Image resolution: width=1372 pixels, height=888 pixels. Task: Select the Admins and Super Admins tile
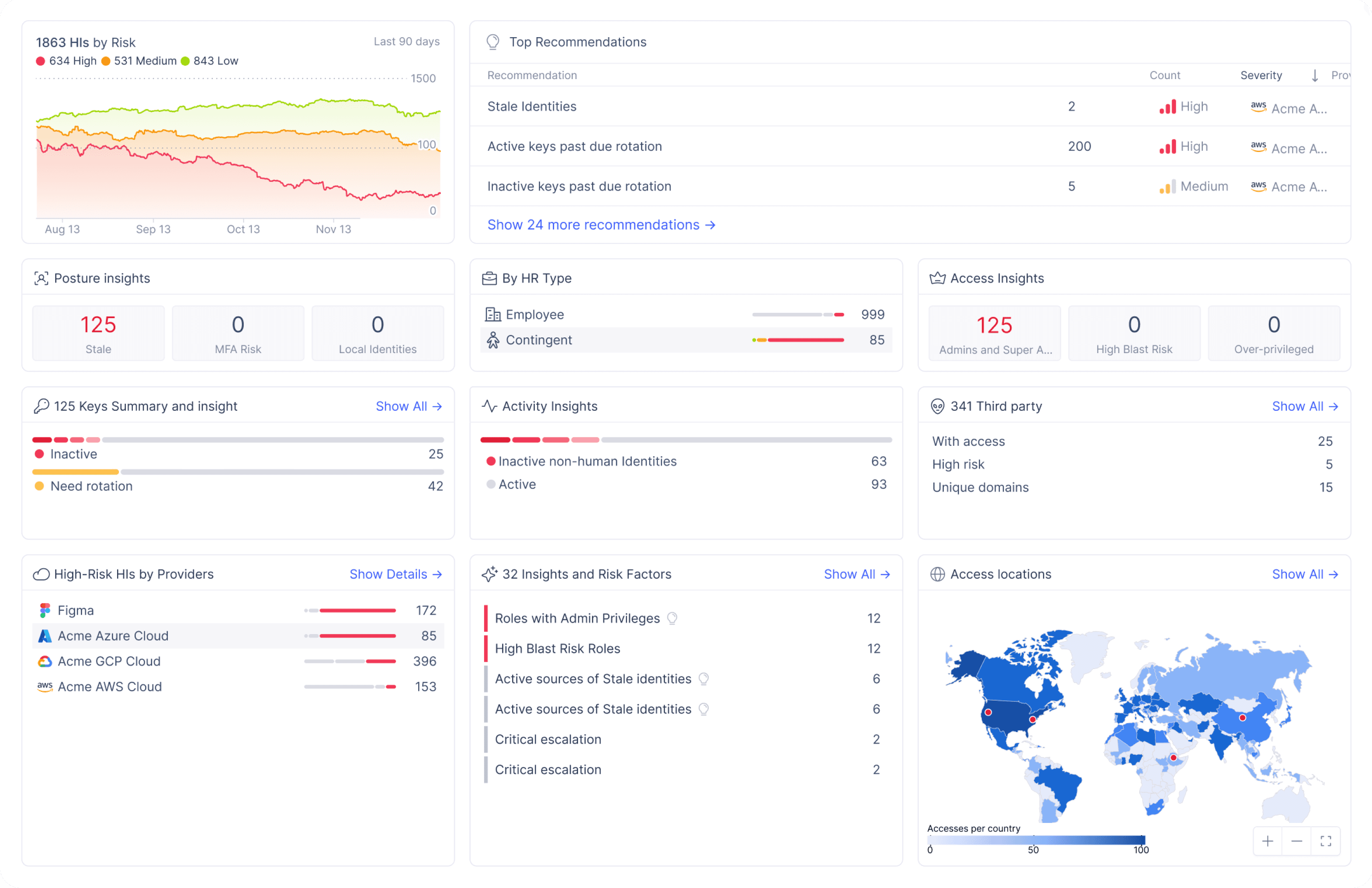994,333
